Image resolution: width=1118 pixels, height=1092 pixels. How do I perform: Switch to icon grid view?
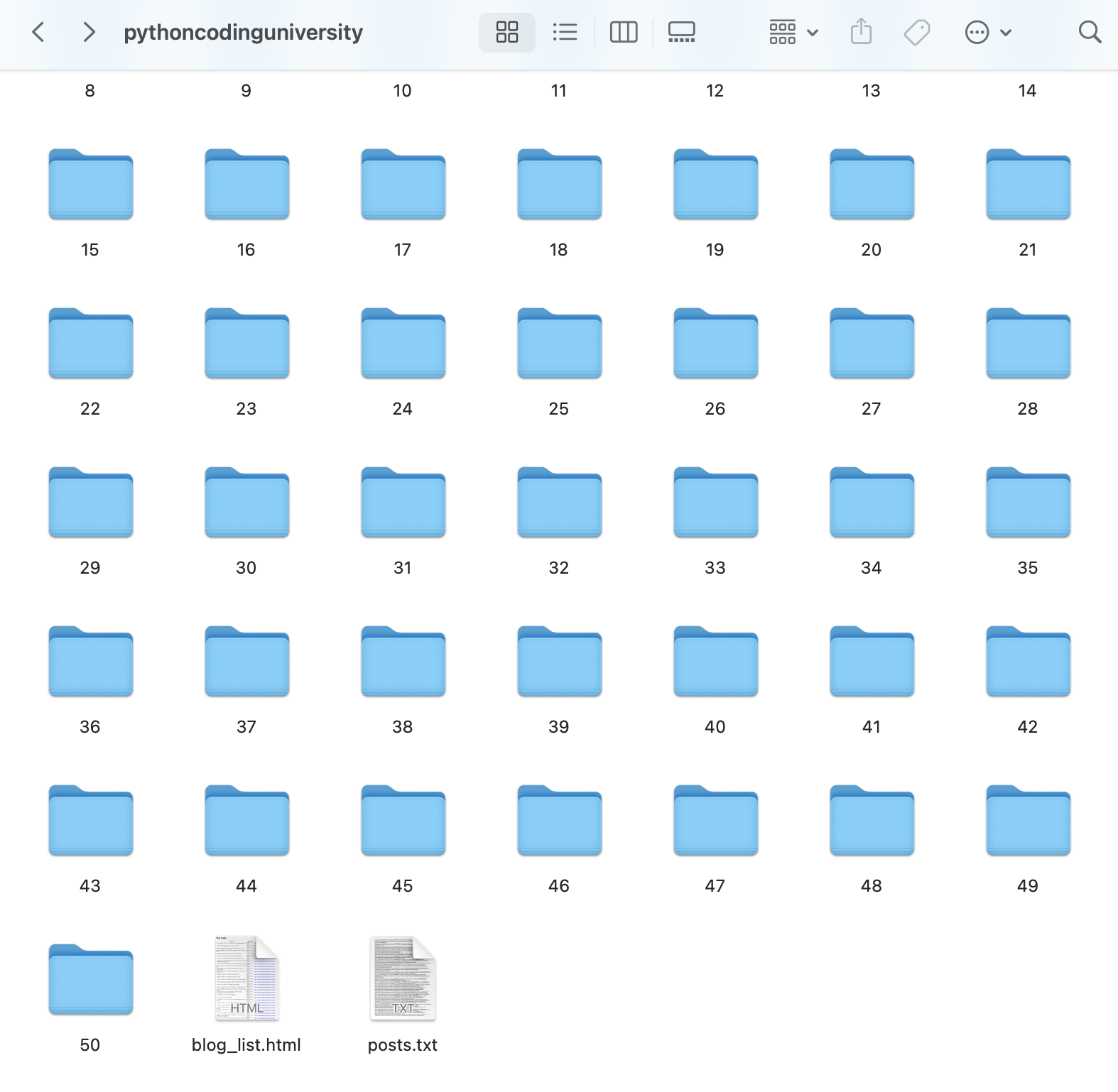[x=507, y=32]
